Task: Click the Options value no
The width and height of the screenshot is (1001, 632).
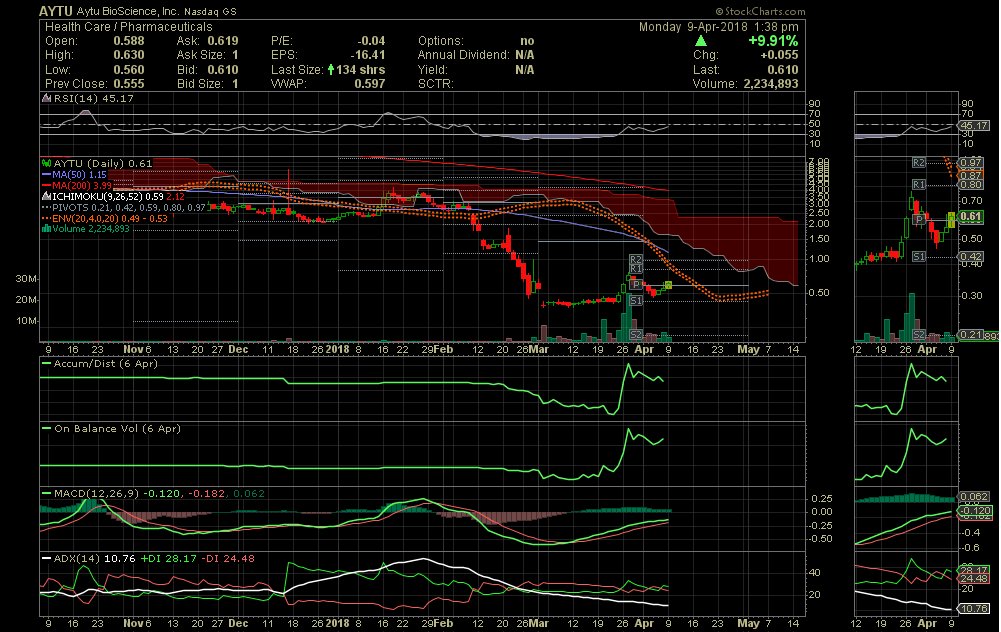Action: [527, 41]
